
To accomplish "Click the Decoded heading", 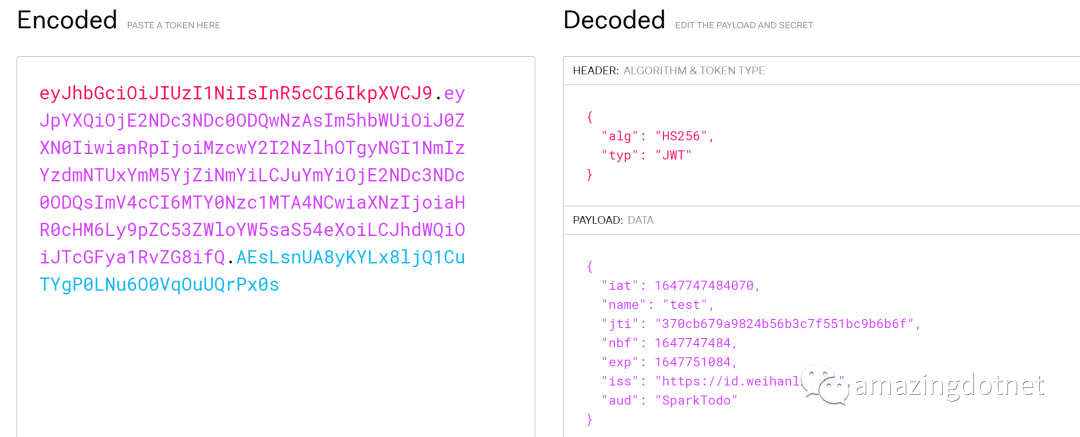I will tap(614, 20).
